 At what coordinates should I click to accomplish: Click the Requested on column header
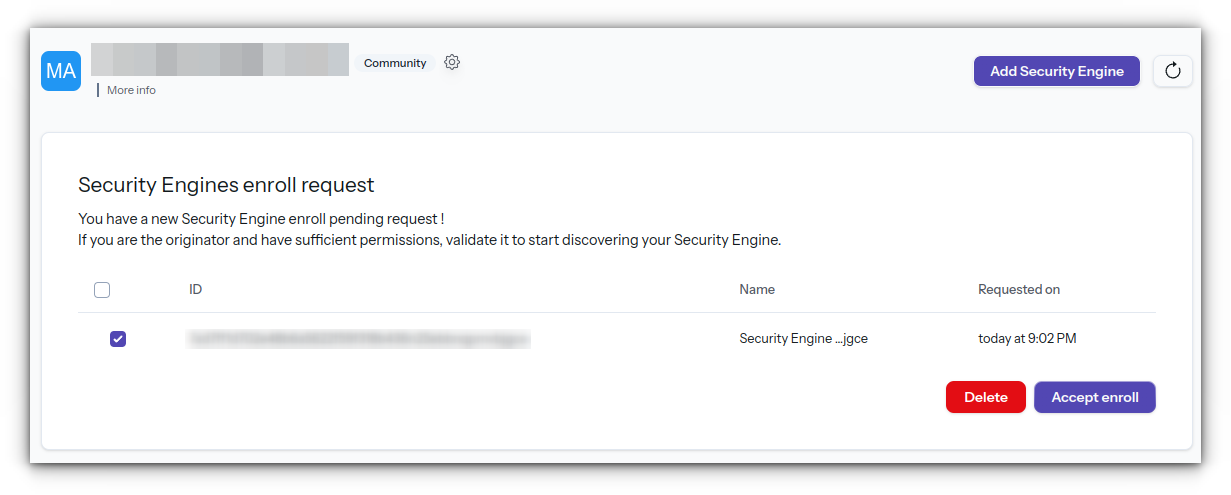point(1019,289)
